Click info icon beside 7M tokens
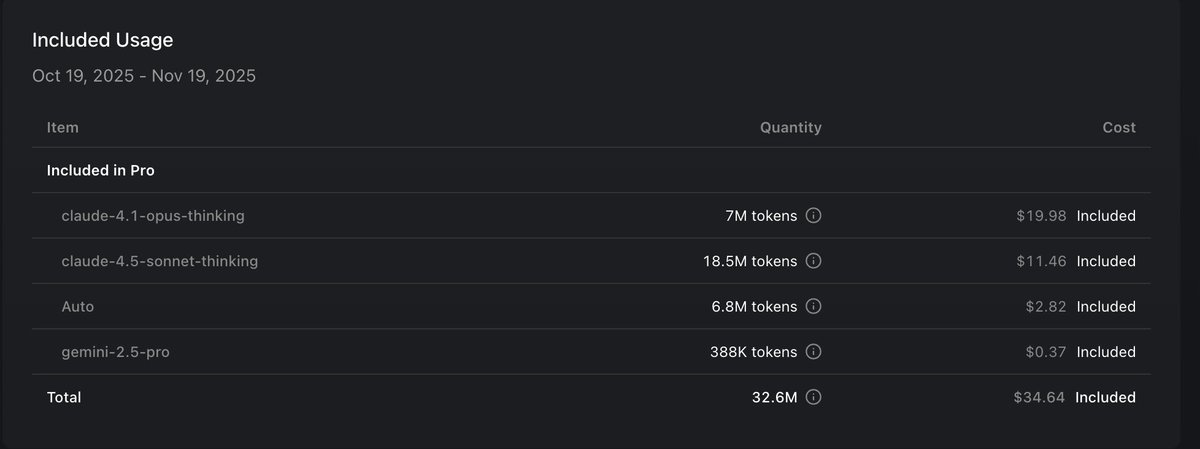The image size is (1200, 449). (x=814, y=216)
